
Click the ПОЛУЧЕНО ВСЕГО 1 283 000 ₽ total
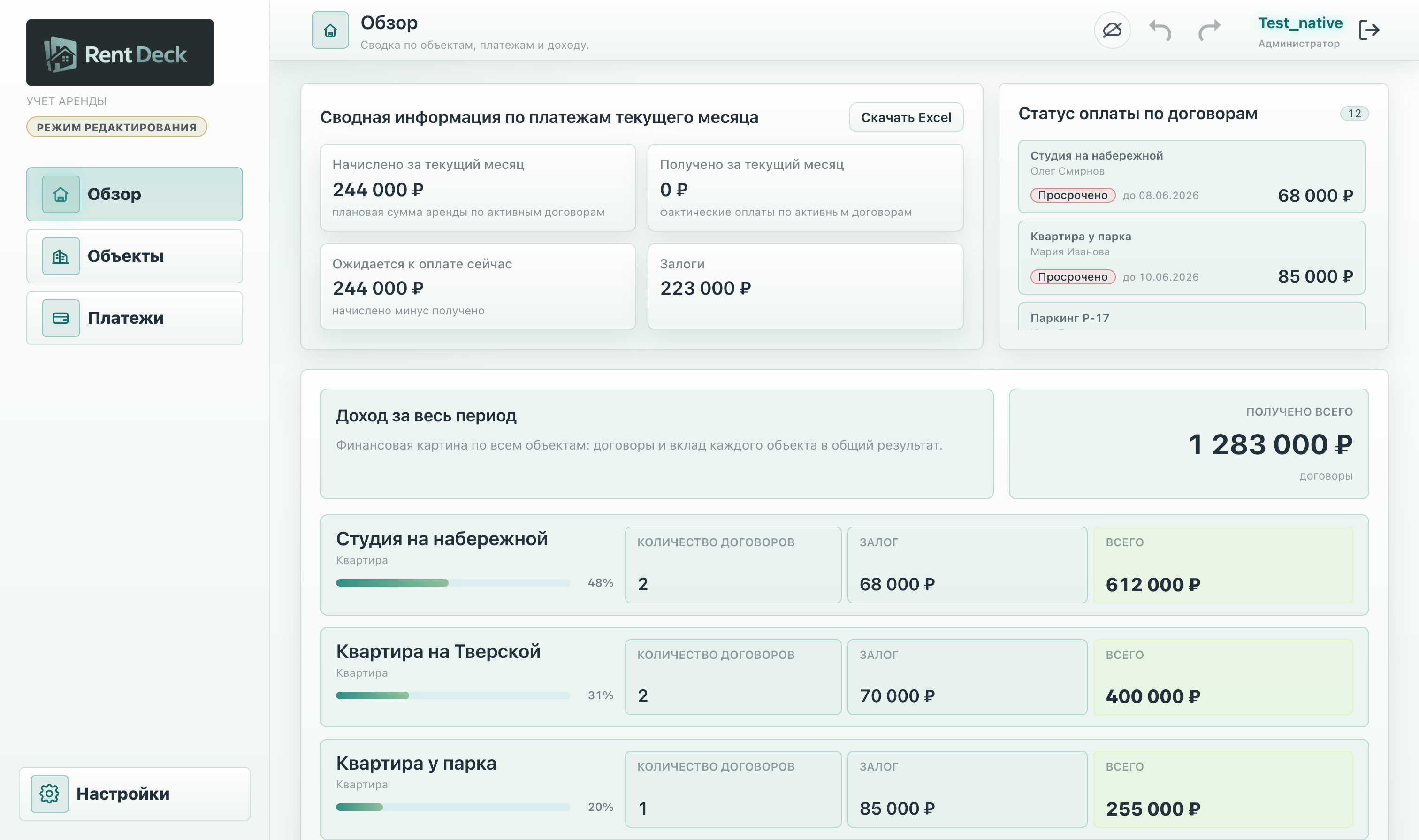click(x=1188, y=444)
